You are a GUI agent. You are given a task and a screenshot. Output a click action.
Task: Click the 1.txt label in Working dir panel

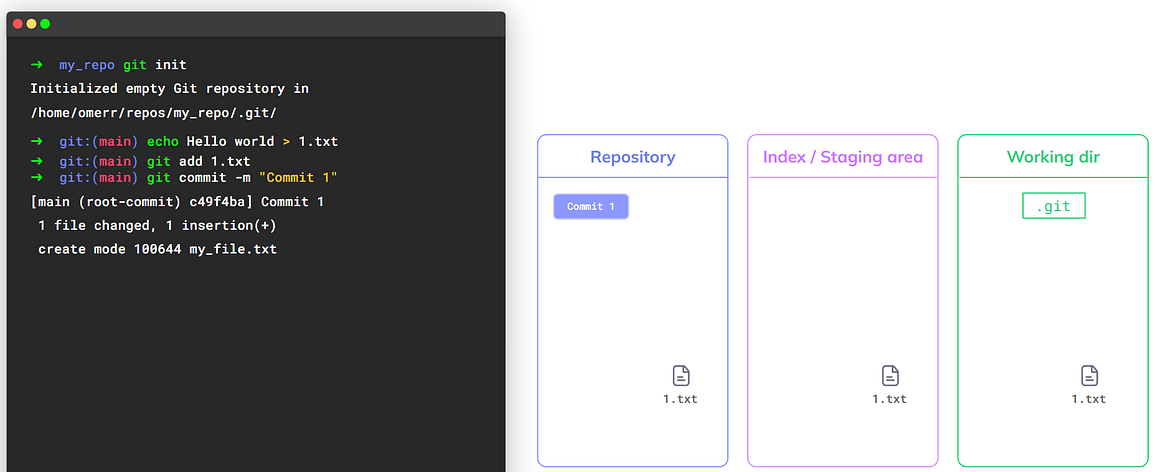tap(1089, 399)
